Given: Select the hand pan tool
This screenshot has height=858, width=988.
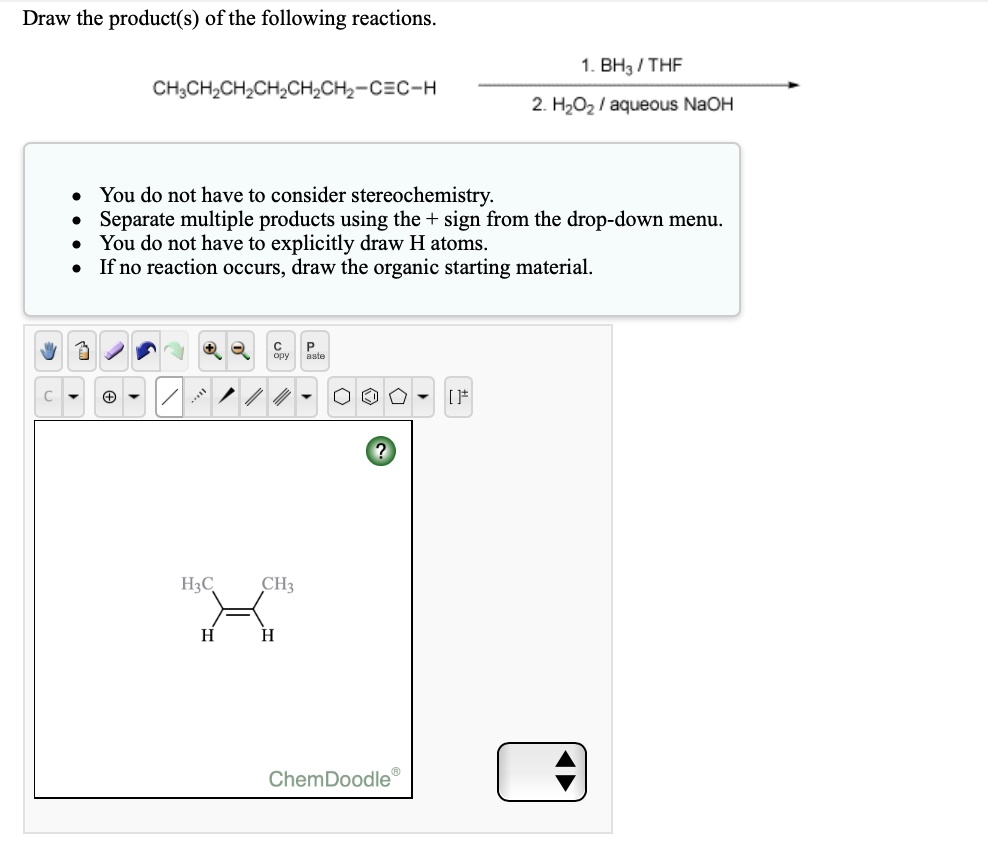Looking at the screenshot, I should pyautogui.click(x=47, y=351).
